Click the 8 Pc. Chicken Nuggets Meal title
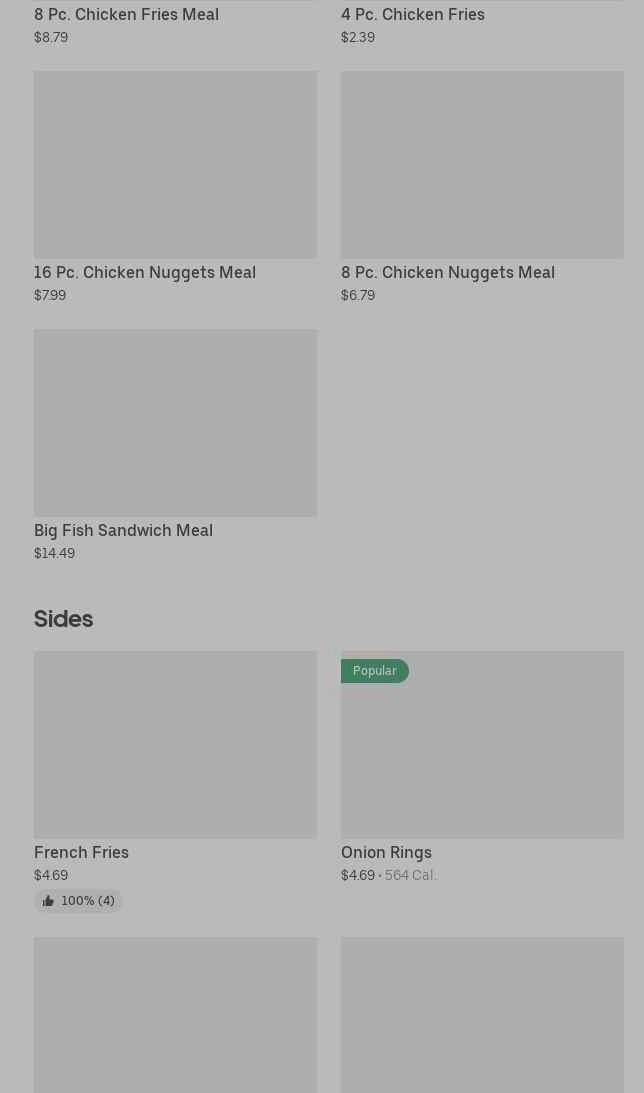 pos(447,272)
